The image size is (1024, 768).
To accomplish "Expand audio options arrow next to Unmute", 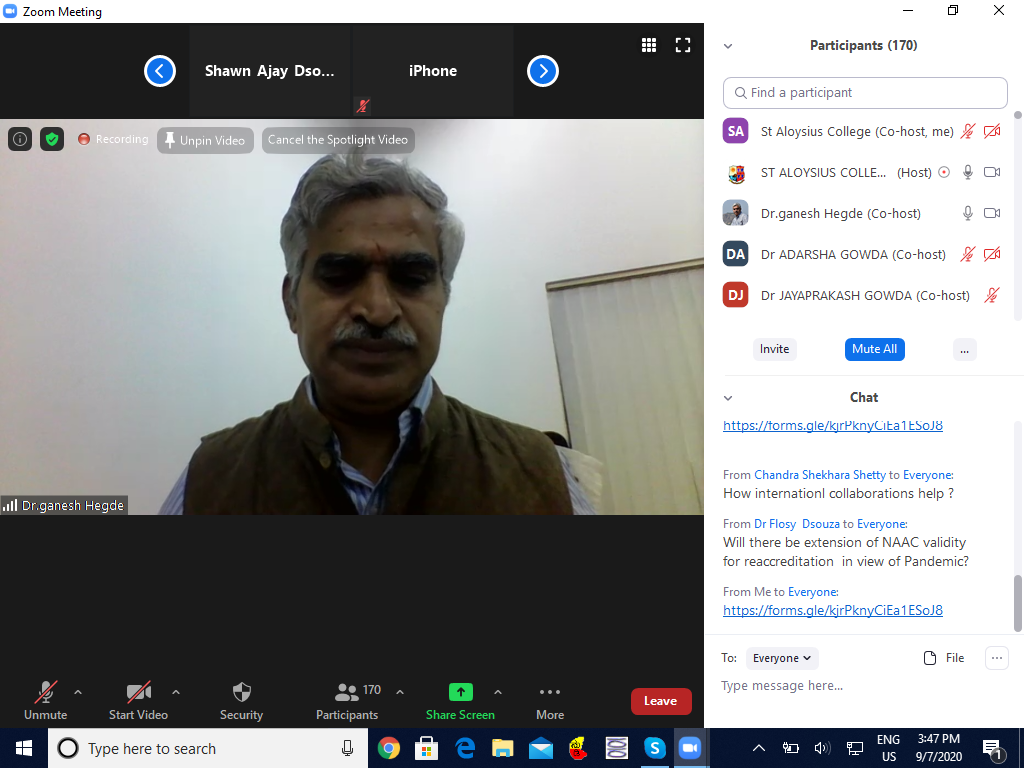I will pos(78,692).
